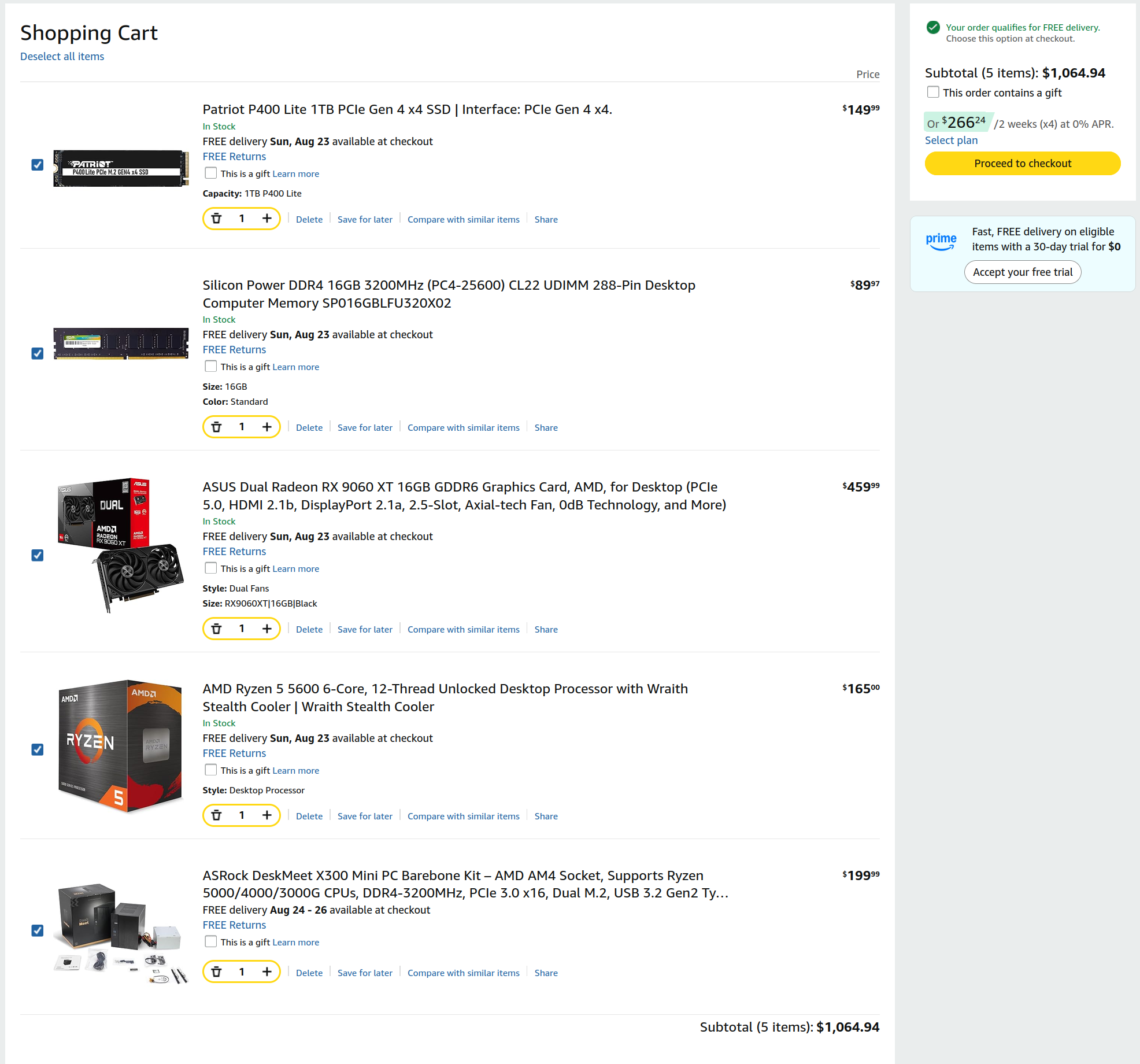This screenshot has width=1140, height=1064.
Task: Click trash icon for Patriot P400 Lite SSD
Action: coord(217,219)
